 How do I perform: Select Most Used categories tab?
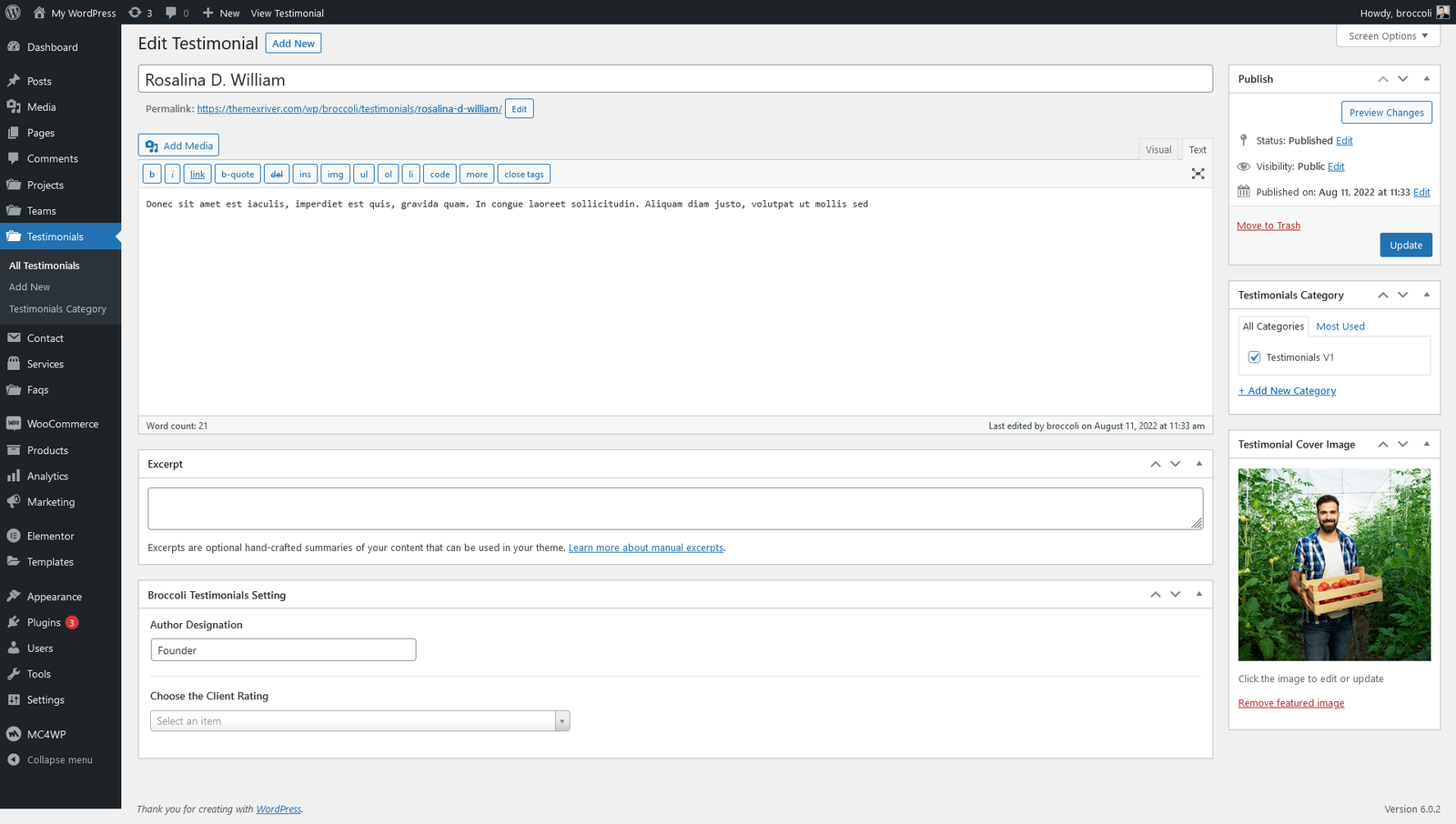click(x=1340, y=327)
